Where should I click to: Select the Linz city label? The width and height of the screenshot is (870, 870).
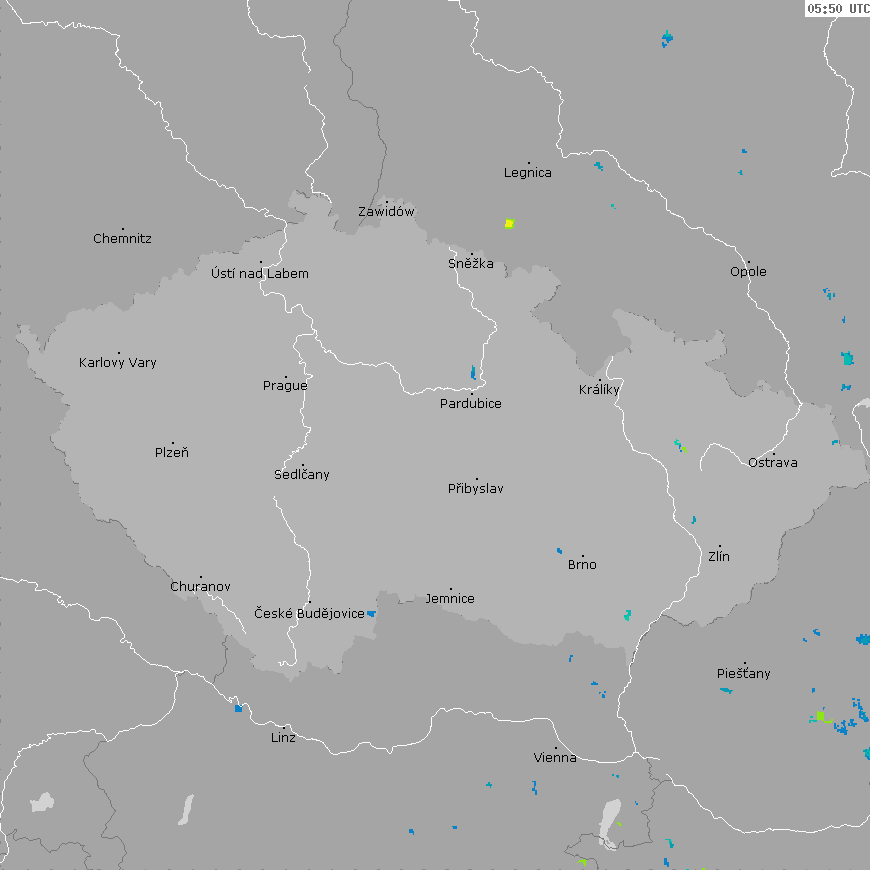[x=283, y=737]
